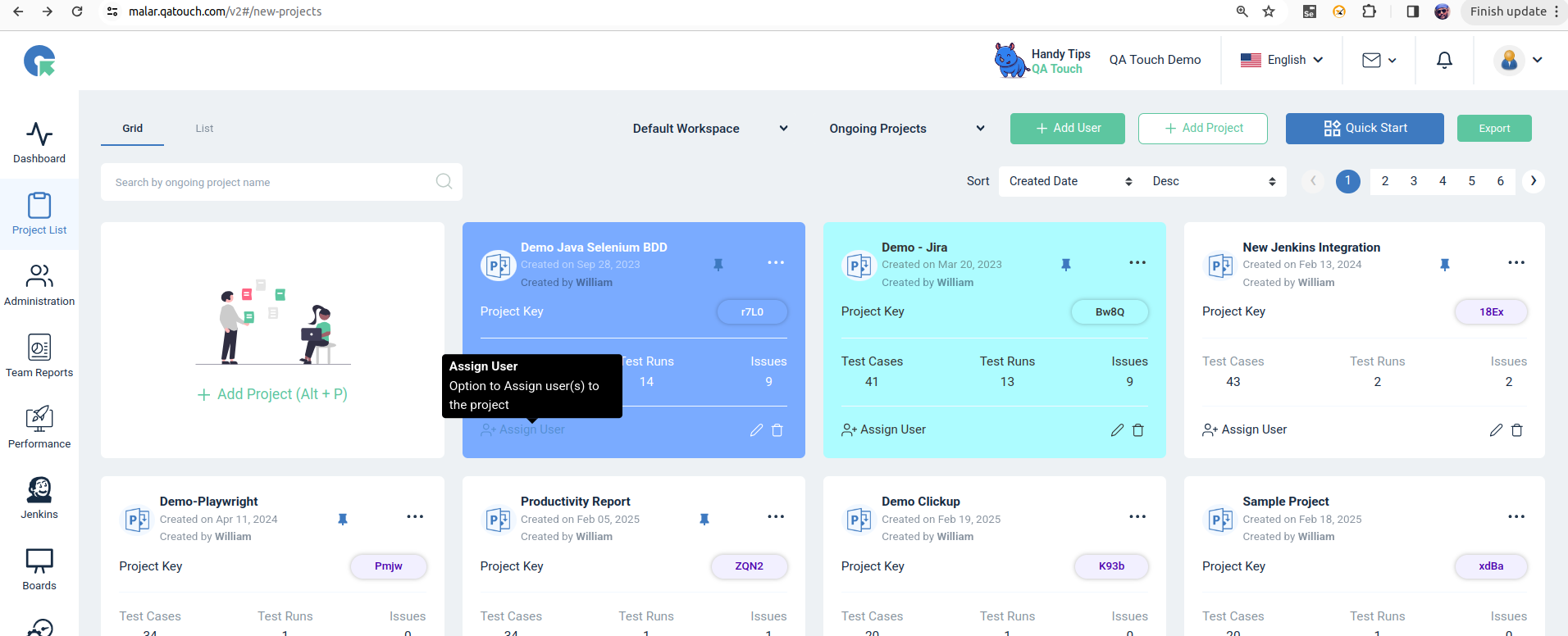Switch to the Grid view tab
The height and width of the screenshot is (636, 1568).
point(132,129)
